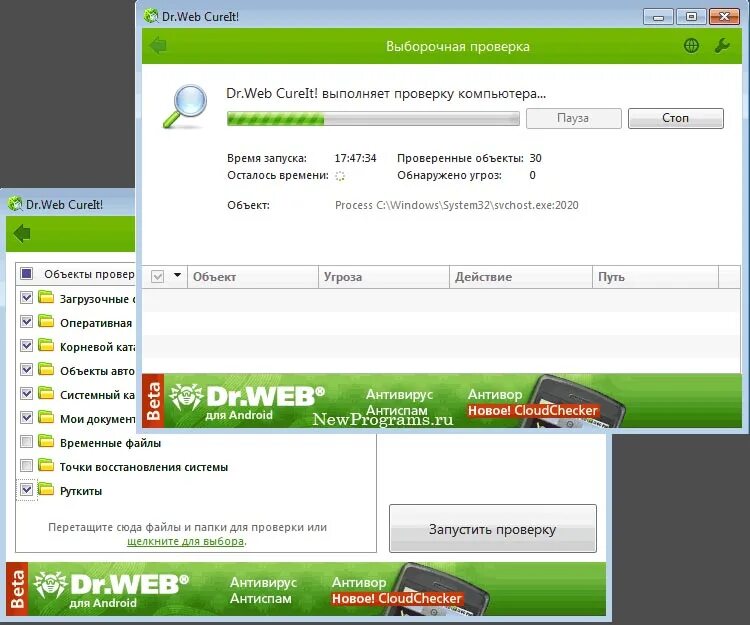Open the language globe icon
The height and width of the screenshot is (625, 750).
[691, 46]
